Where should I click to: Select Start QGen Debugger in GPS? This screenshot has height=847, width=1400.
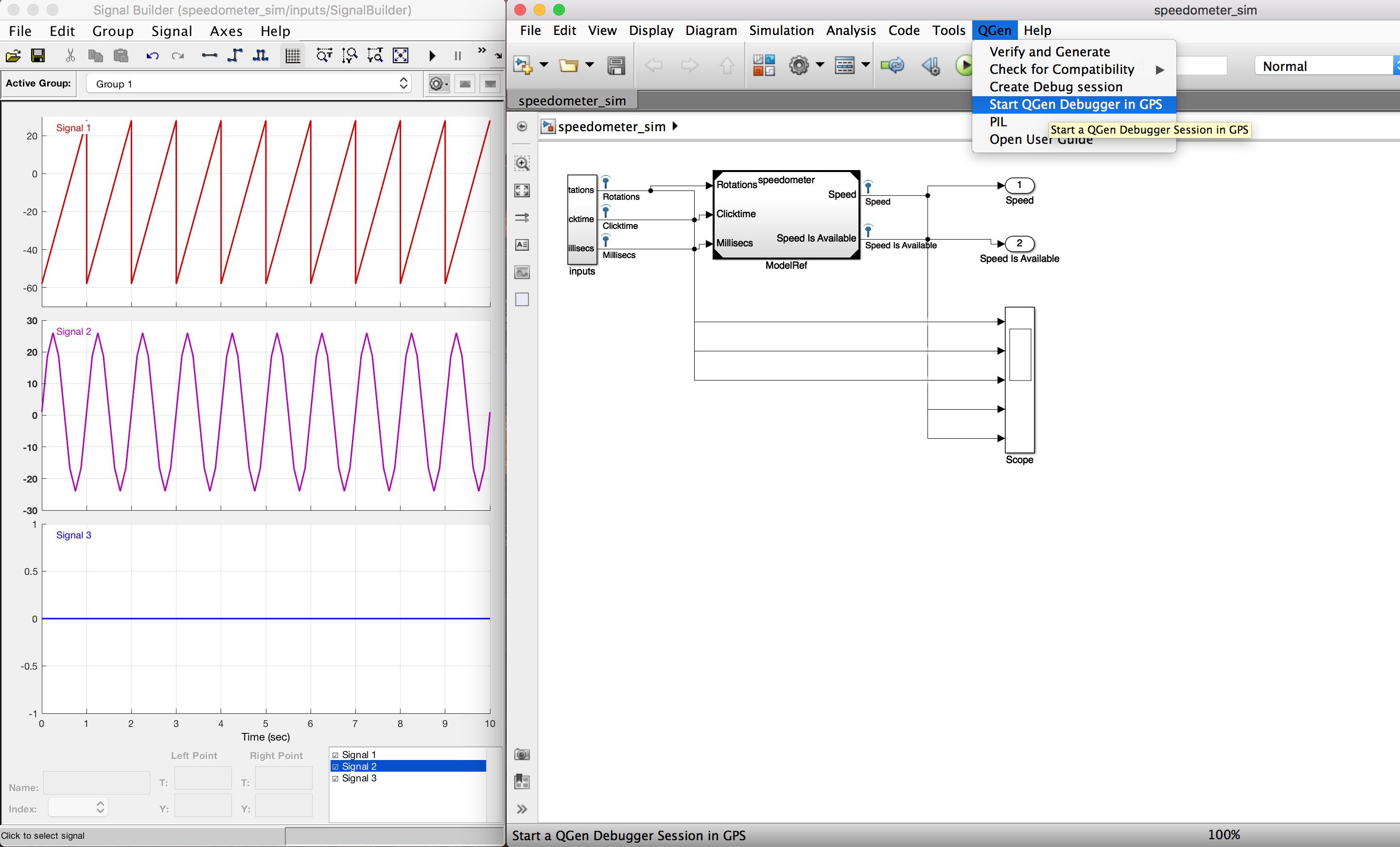click(1074, 104)
